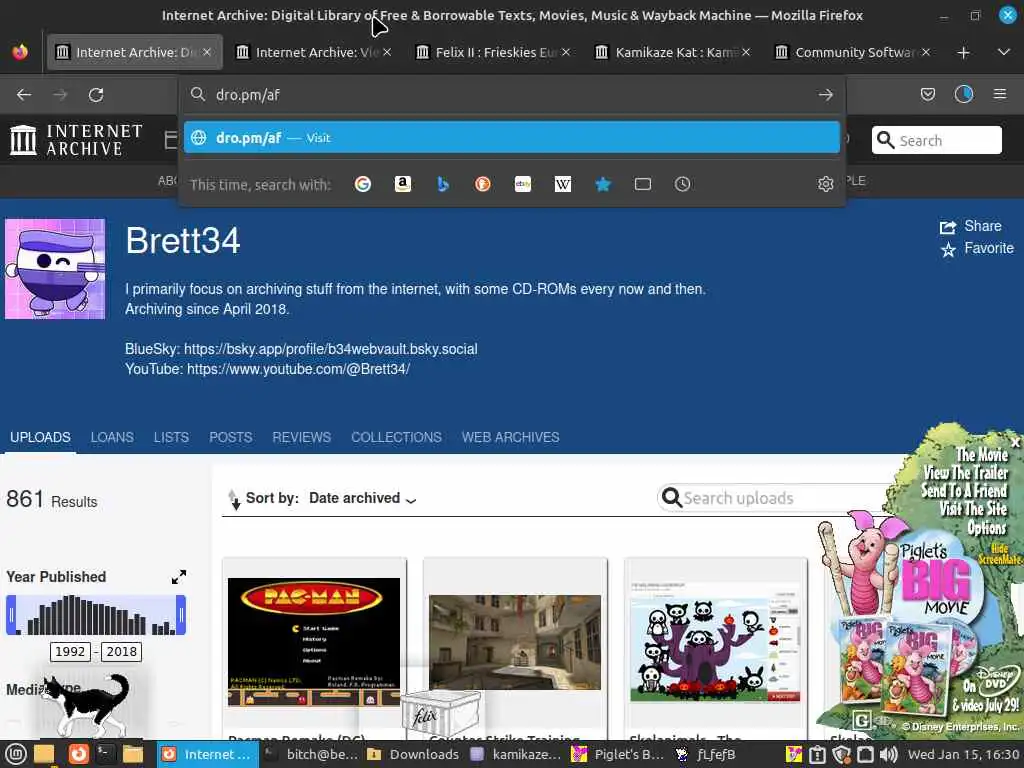
Task: Open Downloads window from taskbar
Action: coord(413,754)
